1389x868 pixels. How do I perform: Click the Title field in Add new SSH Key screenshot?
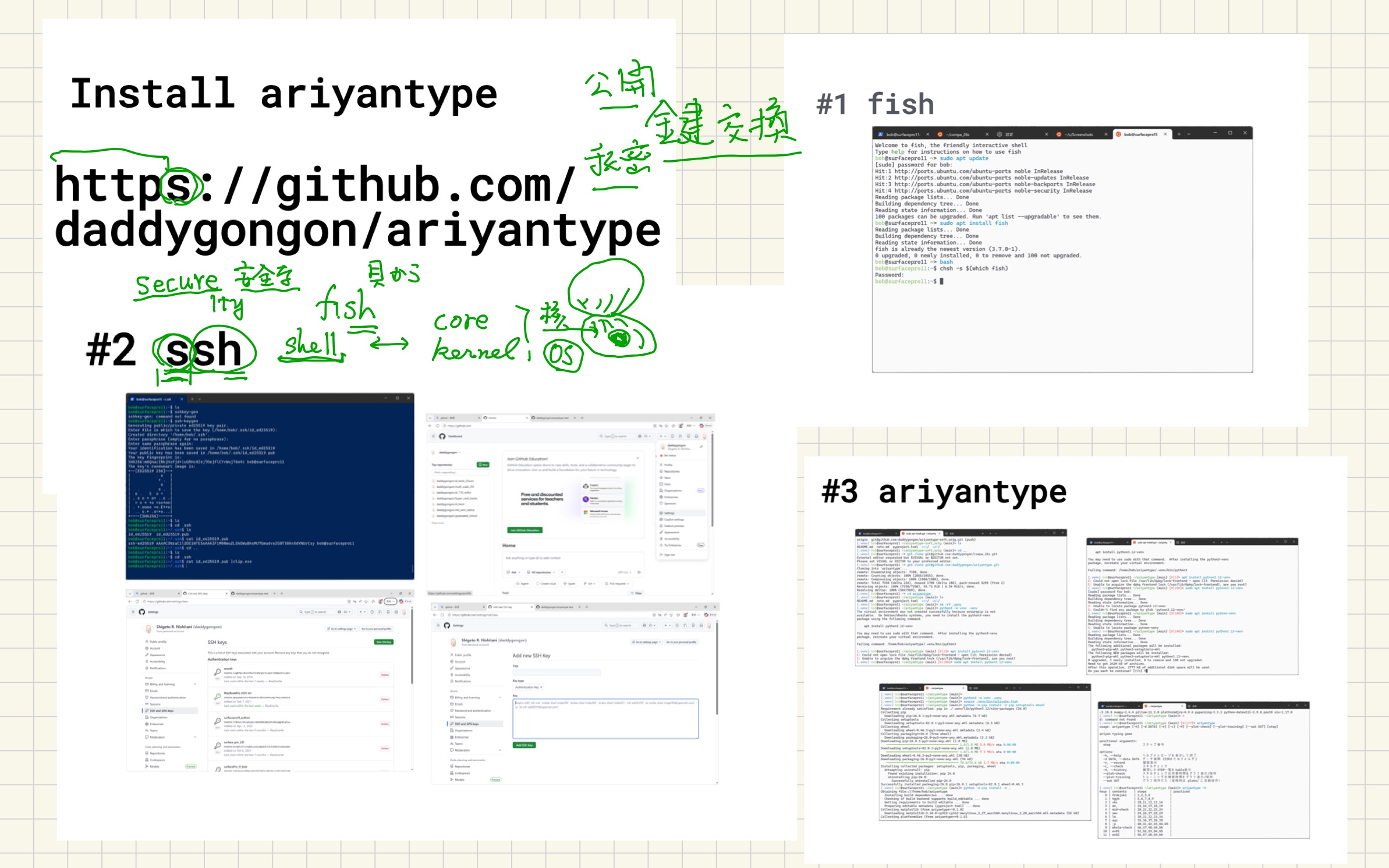pos(557,672)
